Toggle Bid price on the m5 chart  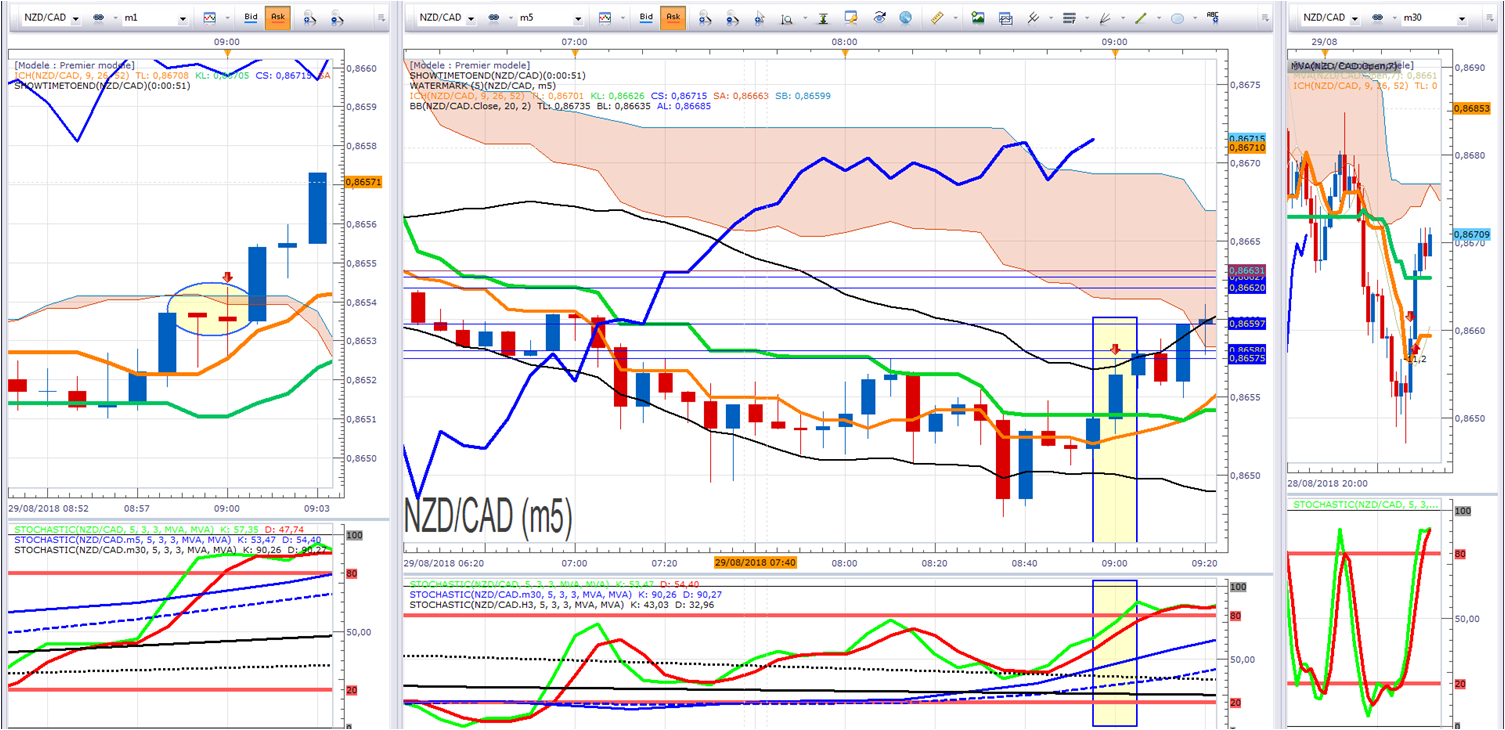[646, 17]
